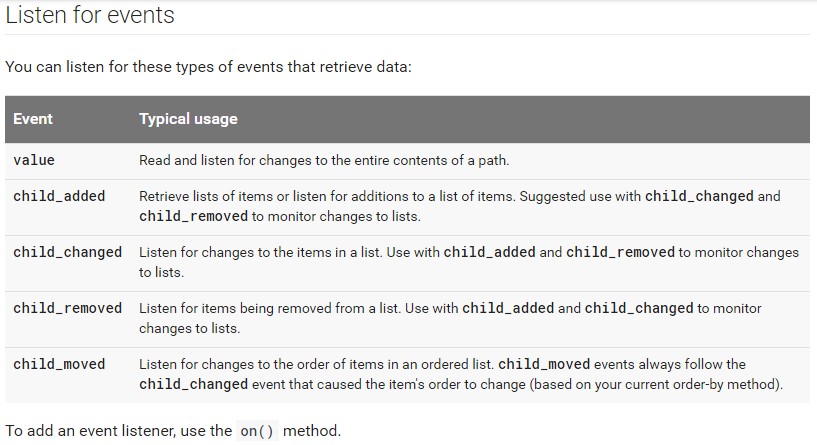Click the value row description text
This screenshot has width=817, height=445.
[324, 160]
